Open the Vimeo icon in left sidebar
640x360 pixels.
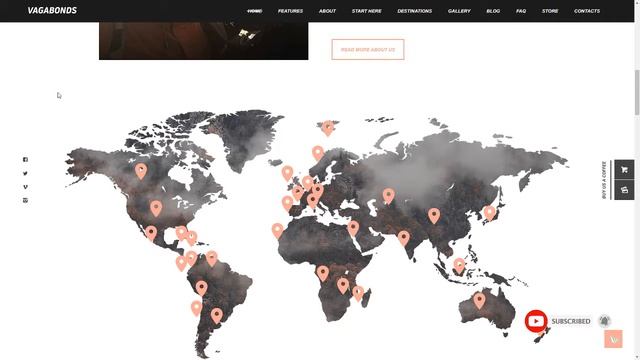25,187
